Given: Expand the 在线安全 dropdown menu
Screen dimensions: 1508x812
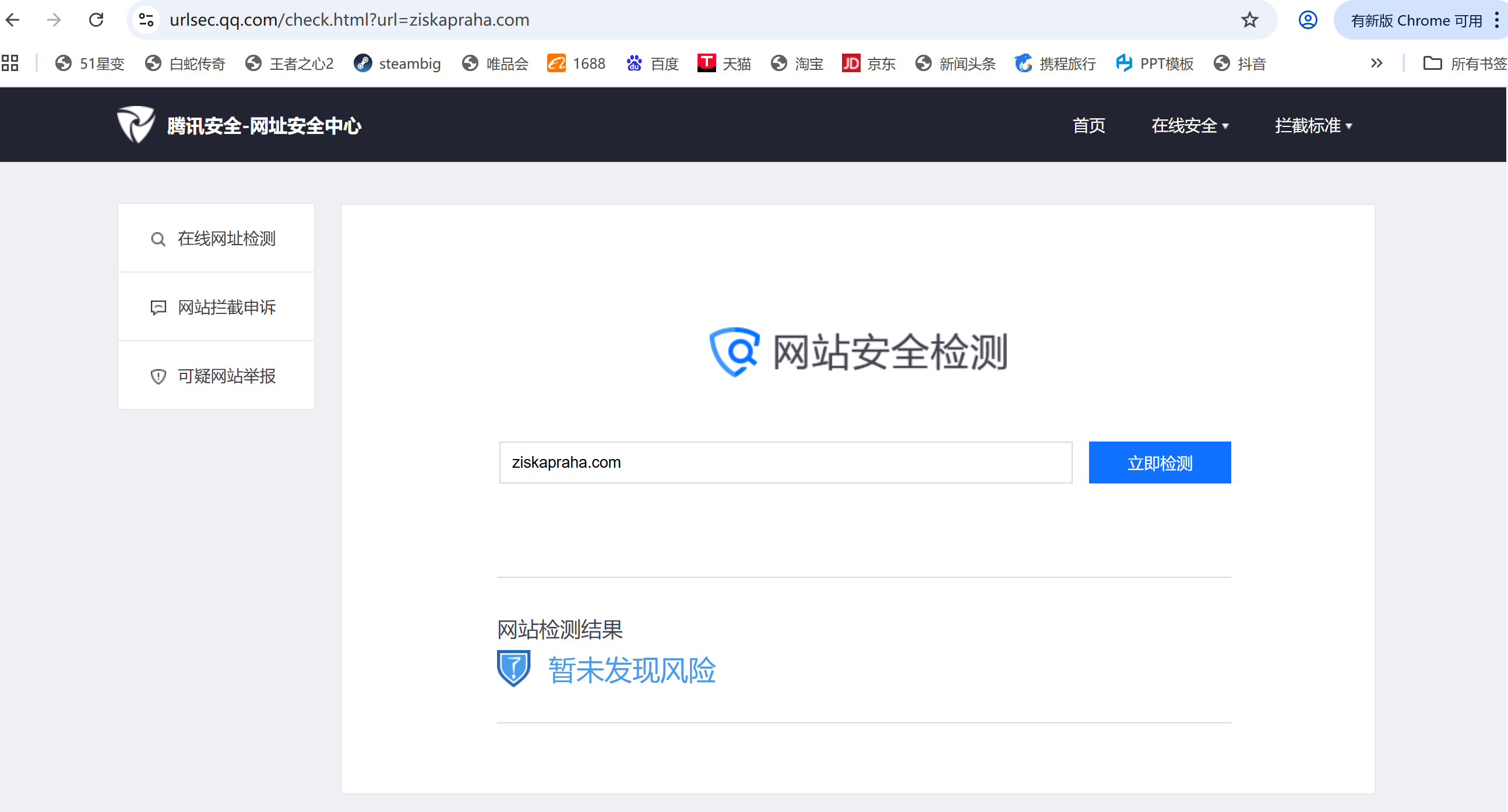Looking at the screenshot, I should point(1189,125).
